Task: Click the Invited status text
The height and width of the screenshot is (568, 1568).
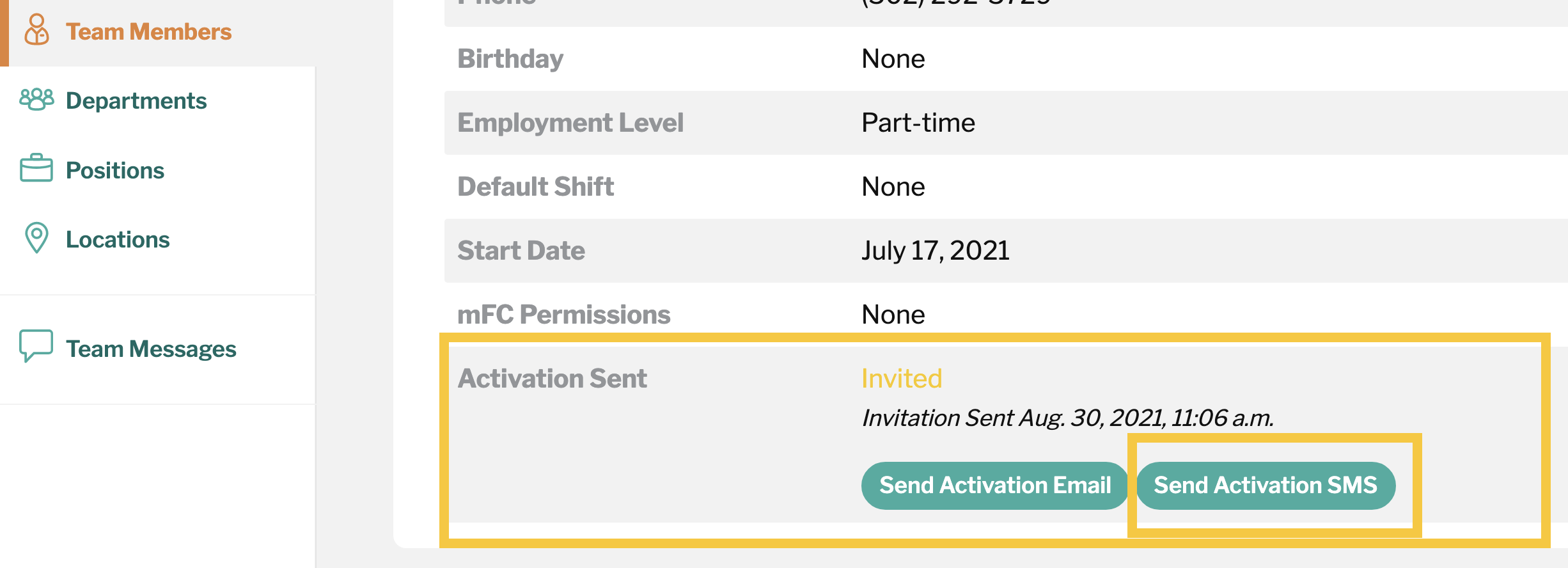Action: click(x=902, y=379)
